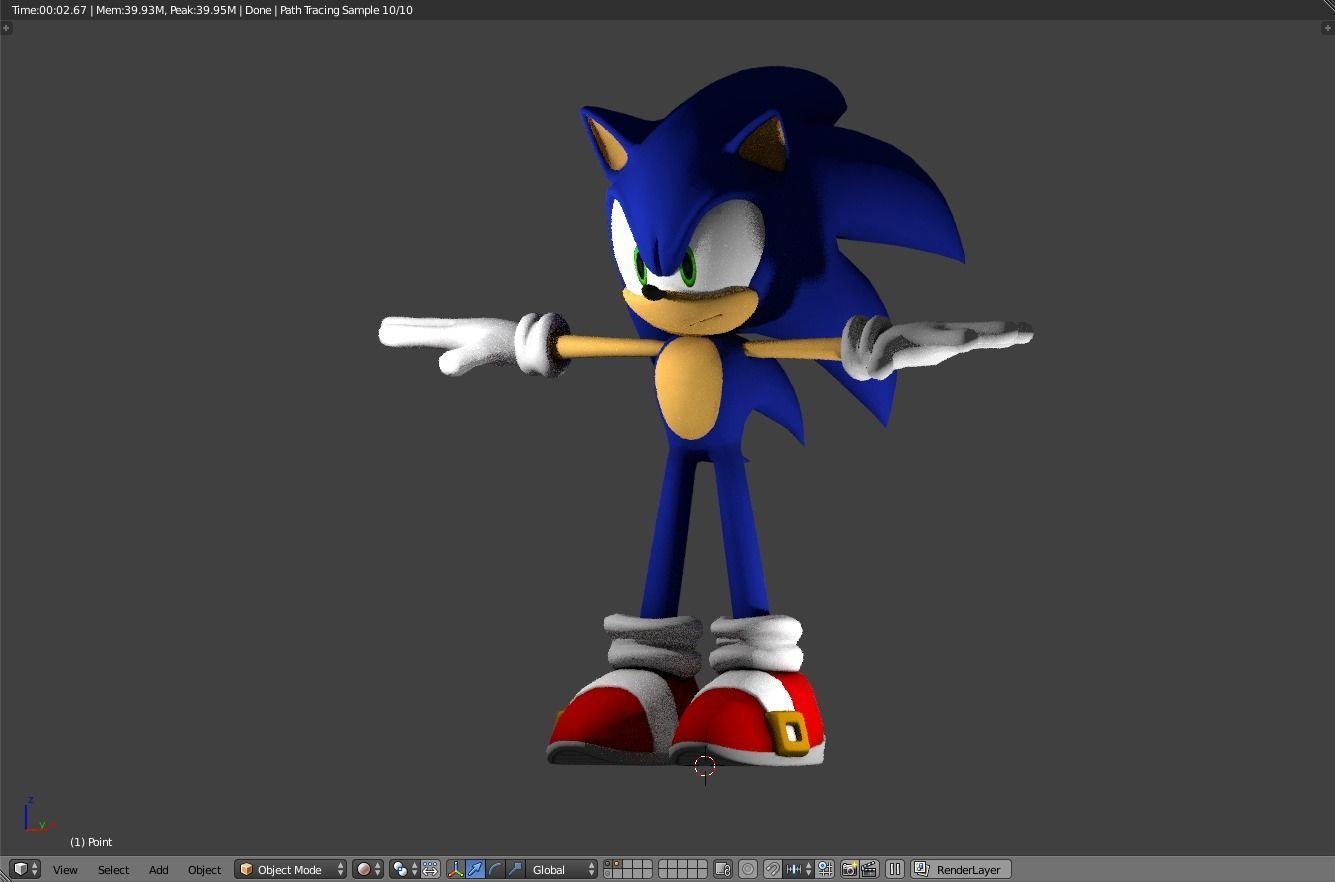The height and width of the screenshot is (882, 1335).
Task: Open the pivot point selector
Action: point(405,869)
